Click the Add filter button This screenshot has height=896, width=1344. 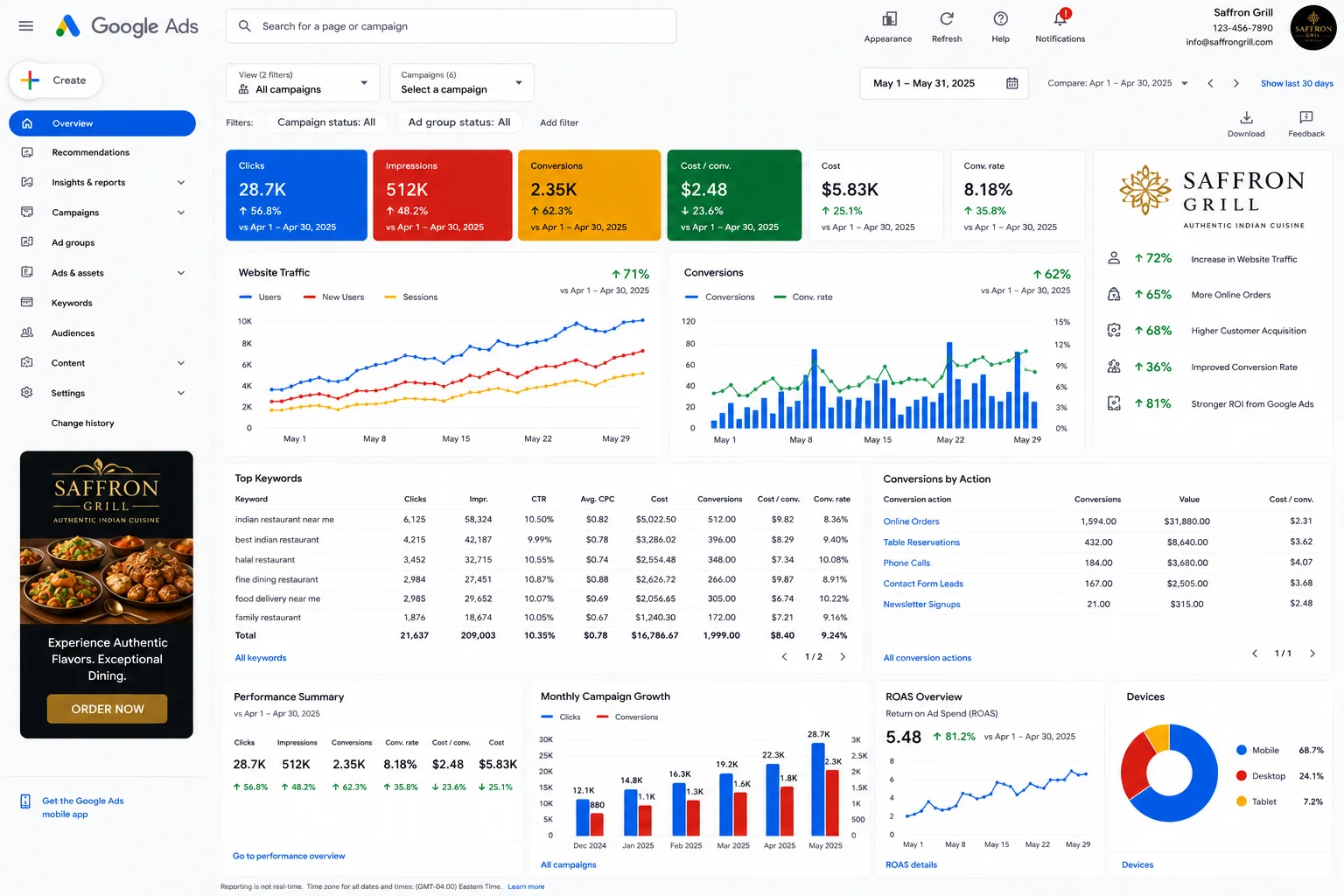tap(559, 122)
